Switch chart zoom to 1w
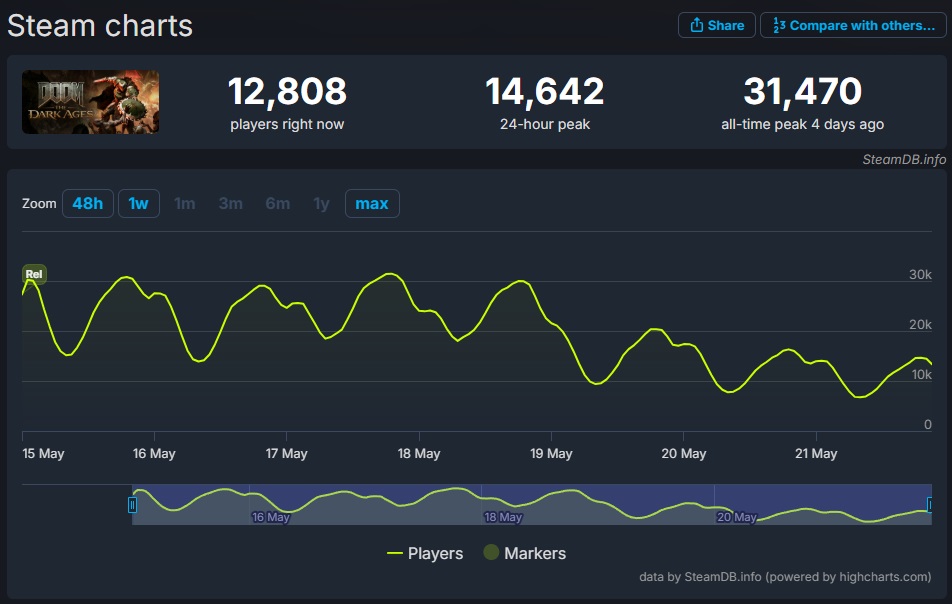 tap(138, 203)
